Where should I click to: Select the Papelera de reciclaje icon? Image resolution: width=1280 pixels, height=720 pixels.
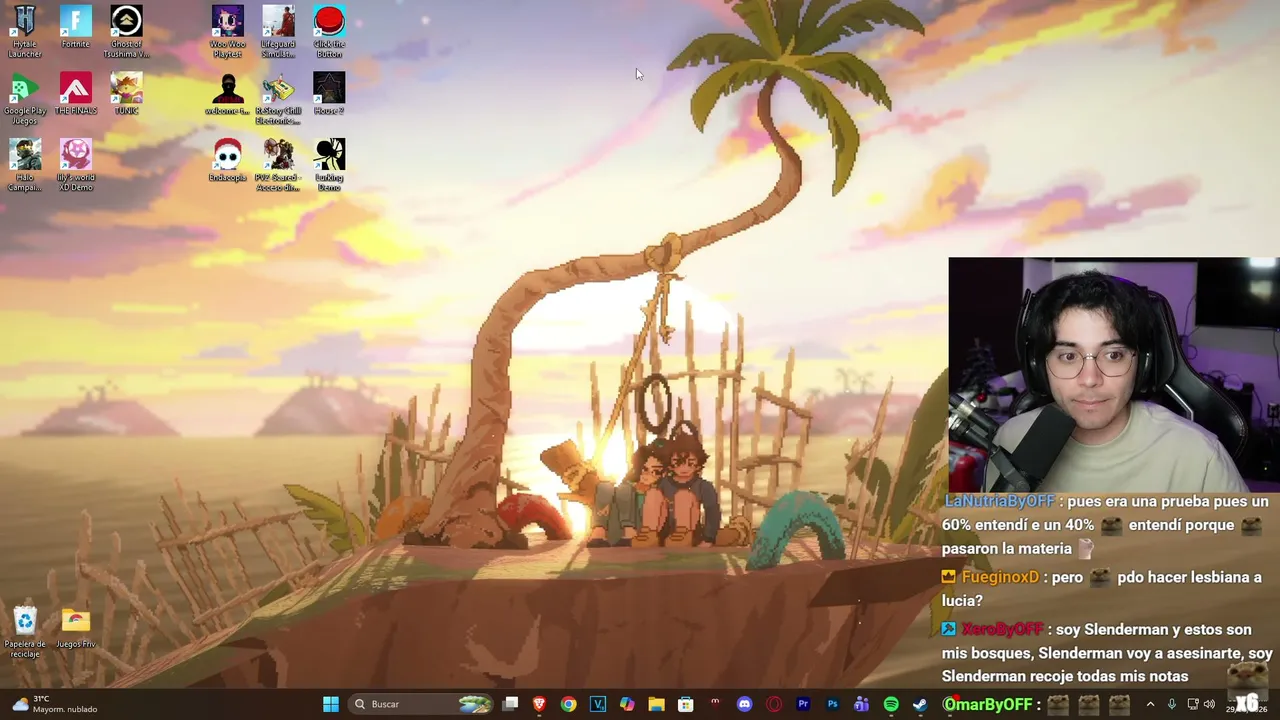(25, 633)
